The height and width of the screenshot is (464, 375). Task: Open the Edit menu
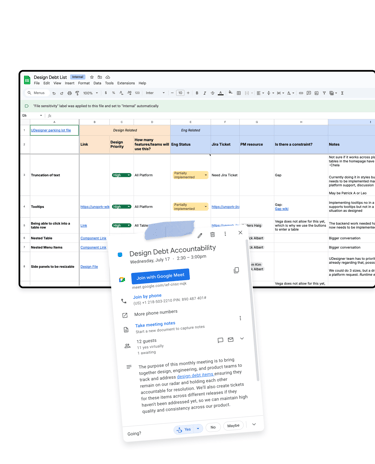(47, 83)
